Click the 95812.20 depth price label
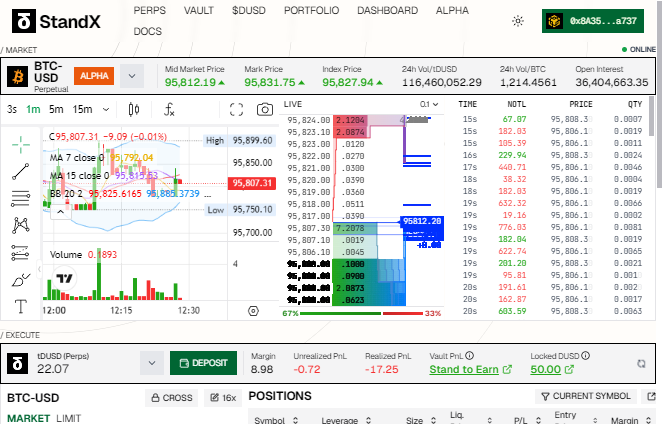Viewport: 663px width, 424px height. tap(422, 221)
